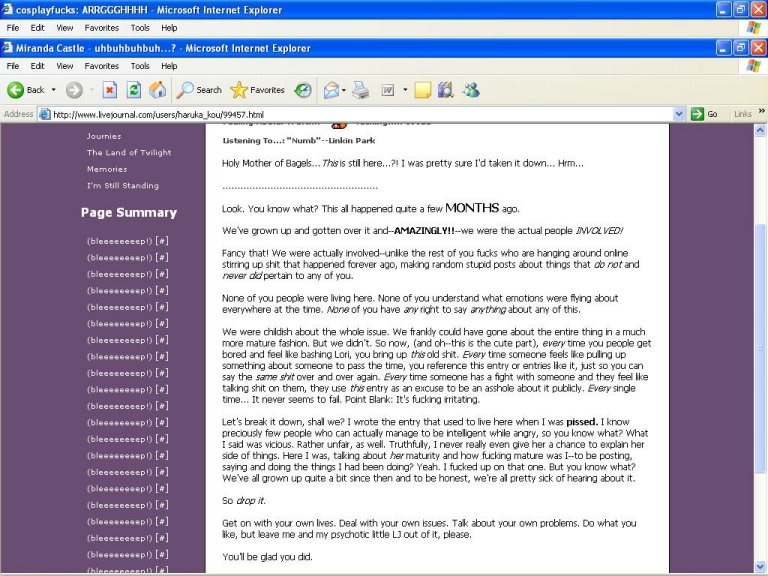Open the Back history dropdown arrow
Viewport: 768px width, 576px height.
53,90
